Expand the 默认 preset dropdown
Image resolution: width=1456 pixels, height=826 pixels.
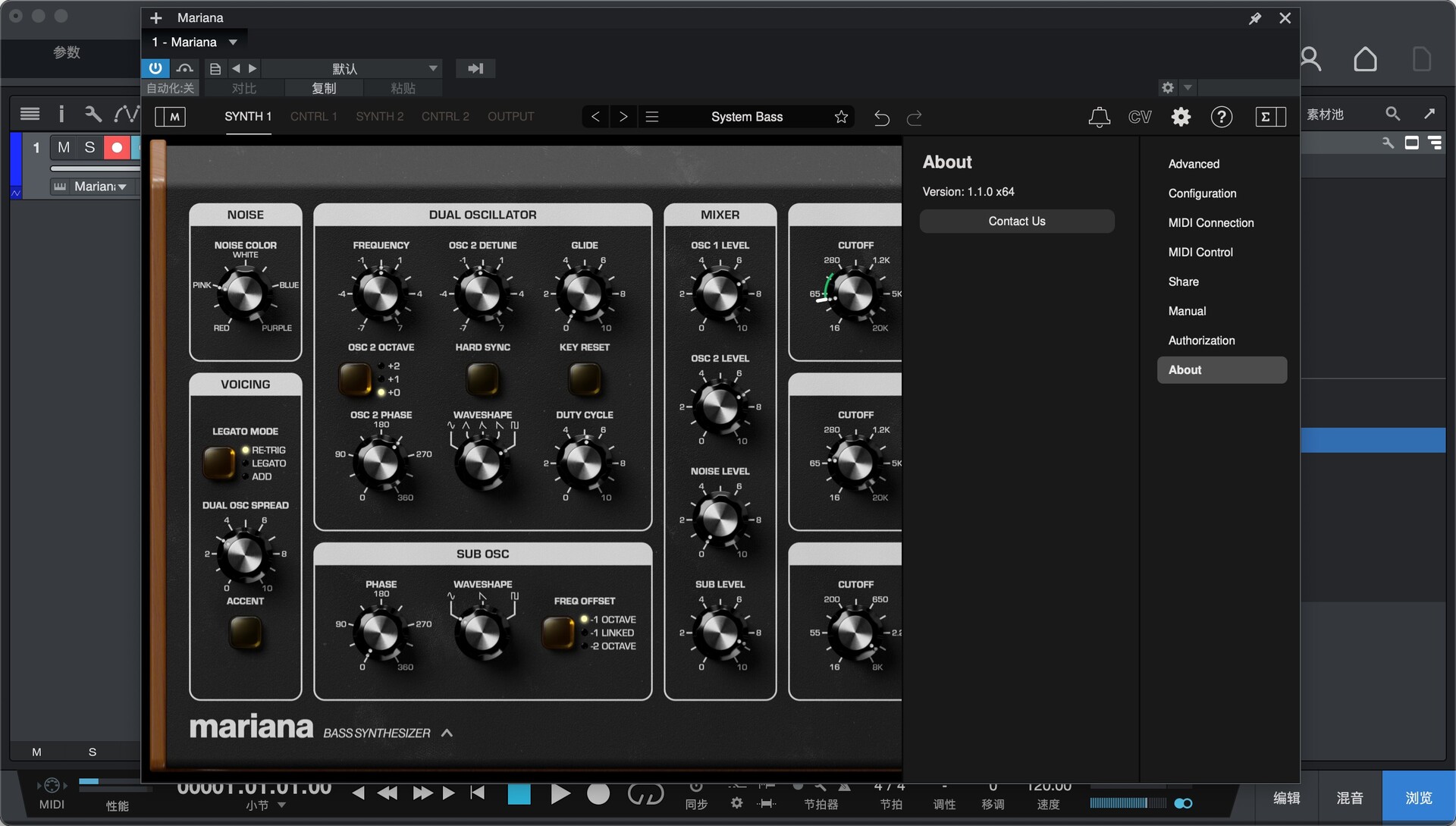[x=433, y=68]
